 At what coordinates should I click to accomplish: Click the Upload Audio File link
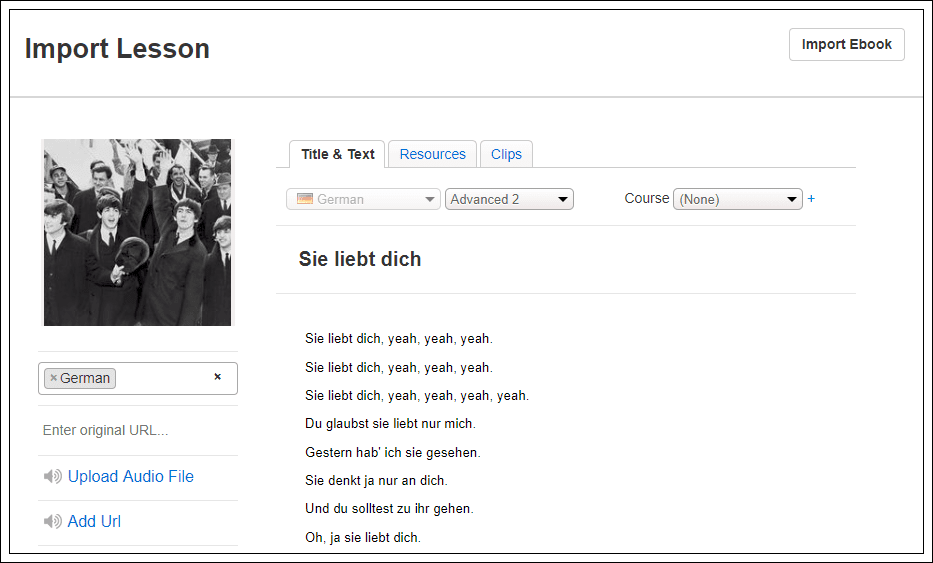click(x=130, y=477)
